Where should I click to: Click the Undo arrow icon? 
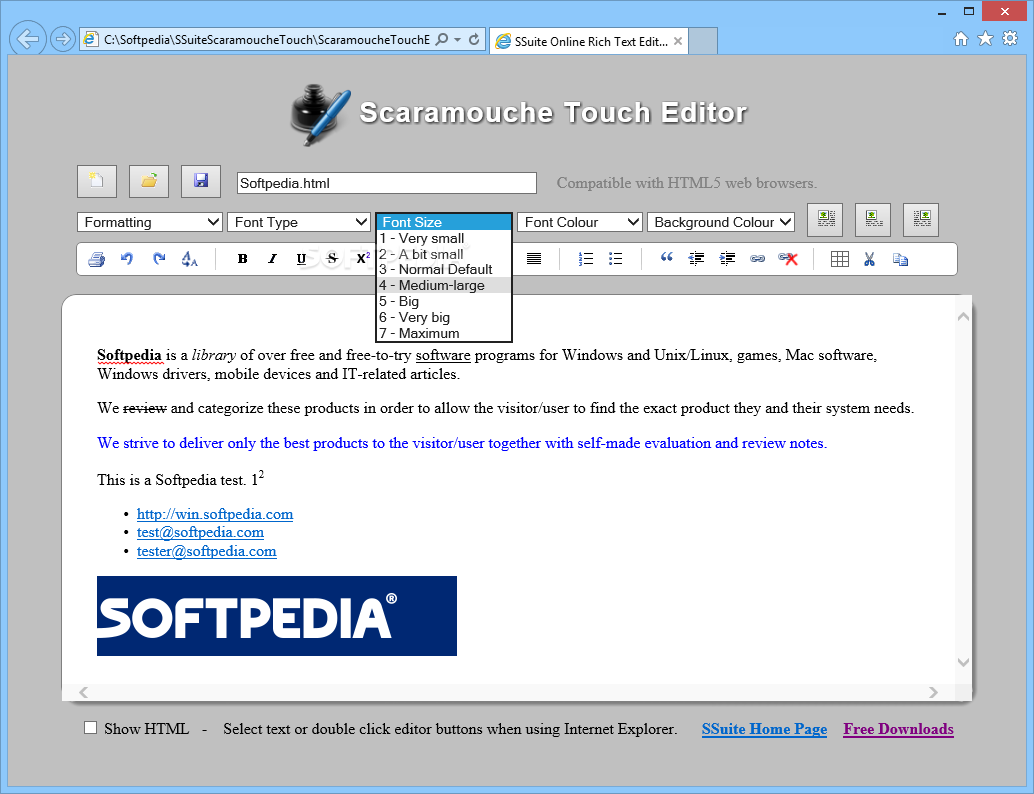pyautogui.click(x=127, y=259)
